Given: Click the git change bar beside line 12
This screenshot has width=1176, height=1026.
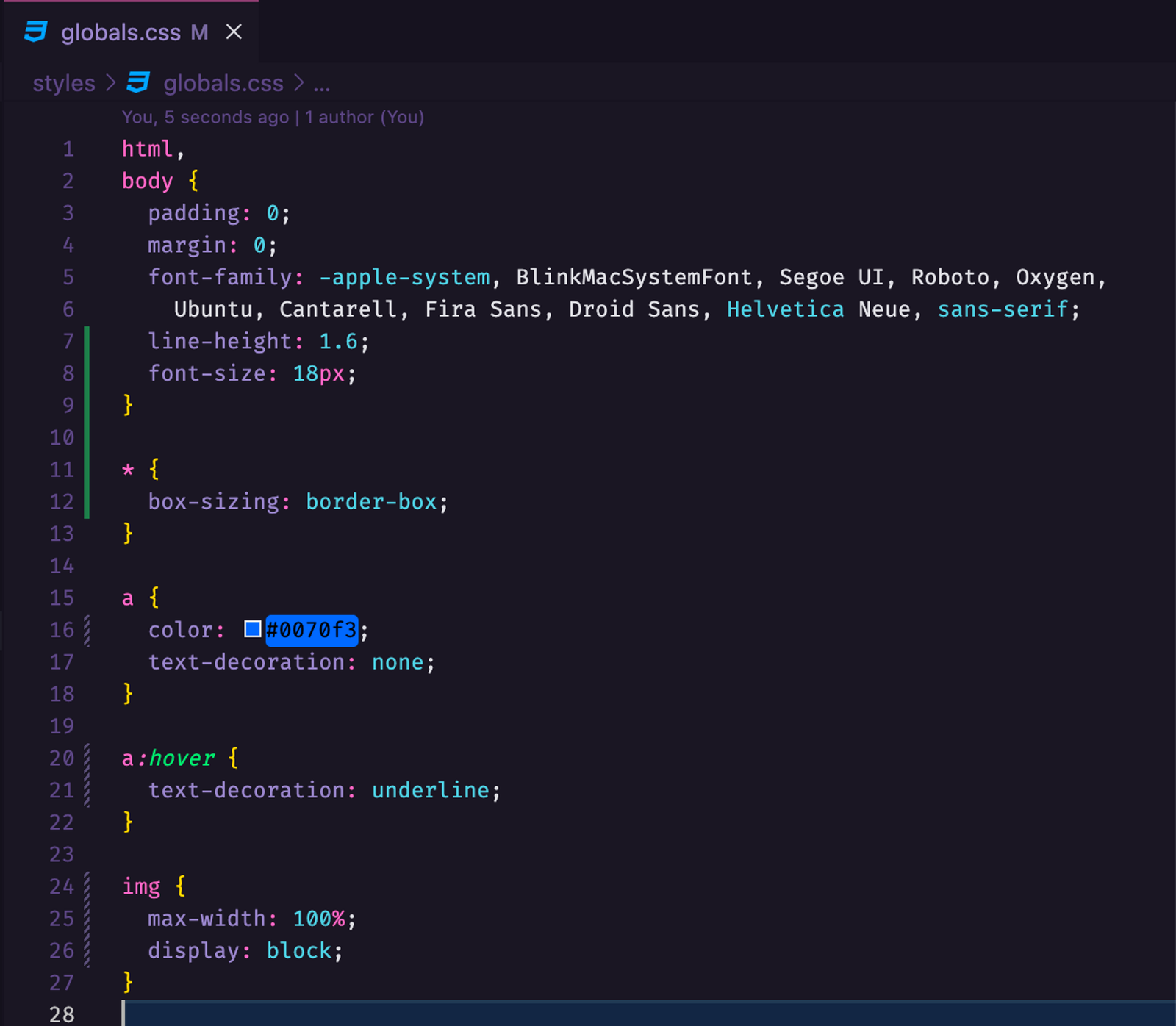Looking at the screenshot, I should point(87,501).
